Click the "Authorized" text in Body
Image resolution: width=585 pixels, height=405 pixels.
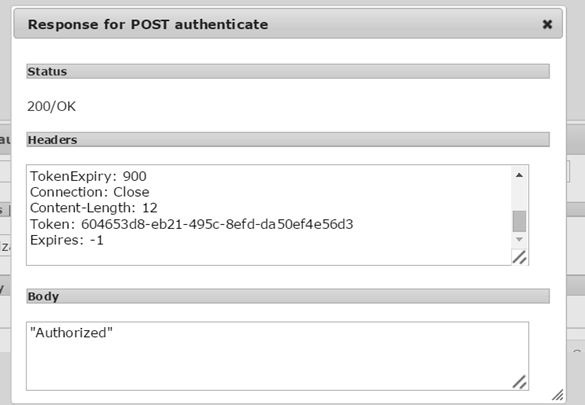point(71,333)
